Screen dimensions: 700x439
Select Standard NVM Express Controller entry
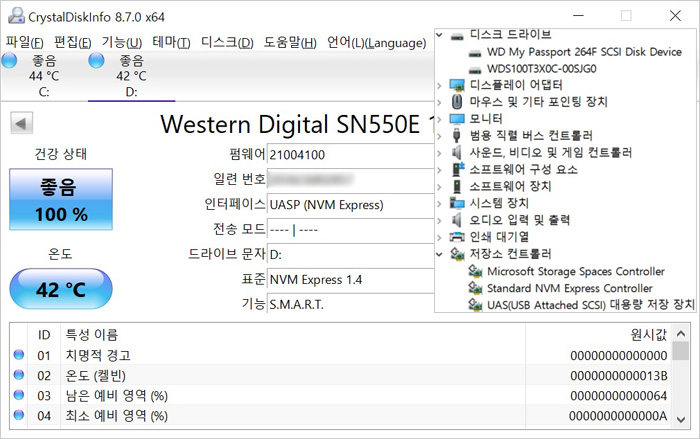click(570, 288)
